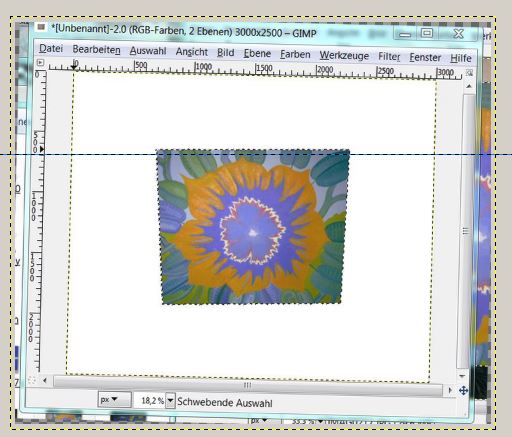Click the vertical scrollbar handle
This screenshot has width=512, height=437.
coord(466,230)
